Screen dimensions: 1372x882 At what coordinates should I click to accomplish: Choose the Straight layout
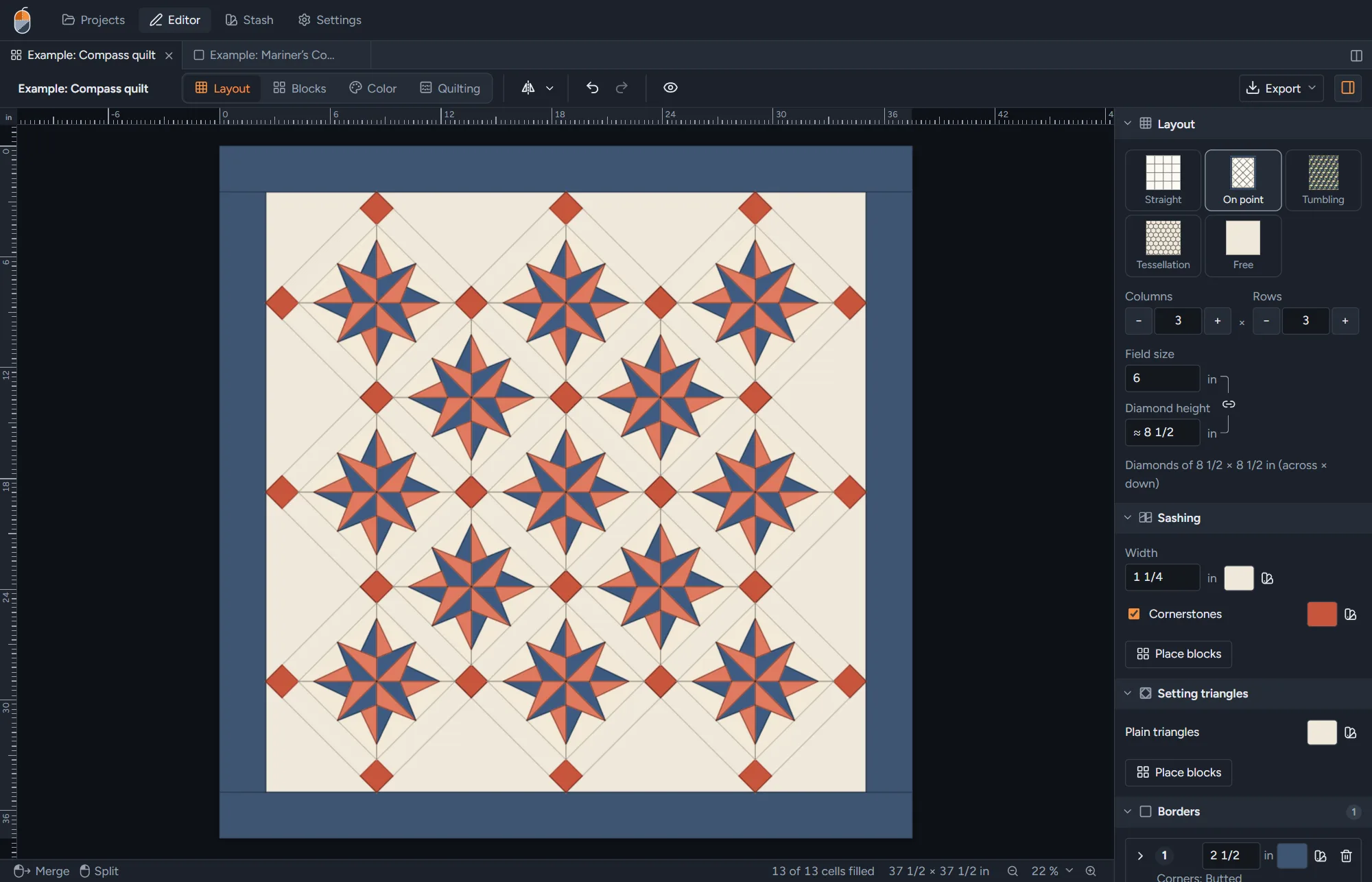click(1163, 180)
